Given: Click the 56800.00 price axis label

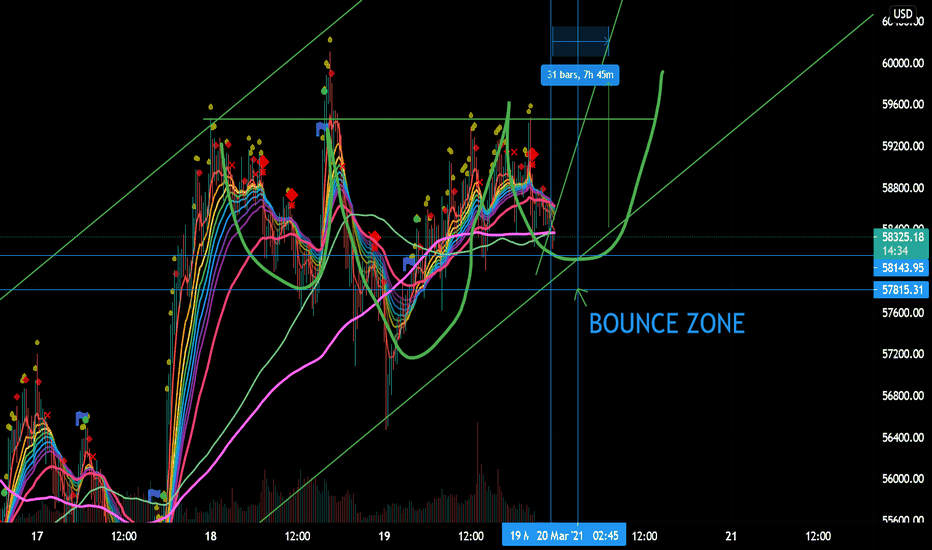Looking at the screenshot, I should coord(902,396).
